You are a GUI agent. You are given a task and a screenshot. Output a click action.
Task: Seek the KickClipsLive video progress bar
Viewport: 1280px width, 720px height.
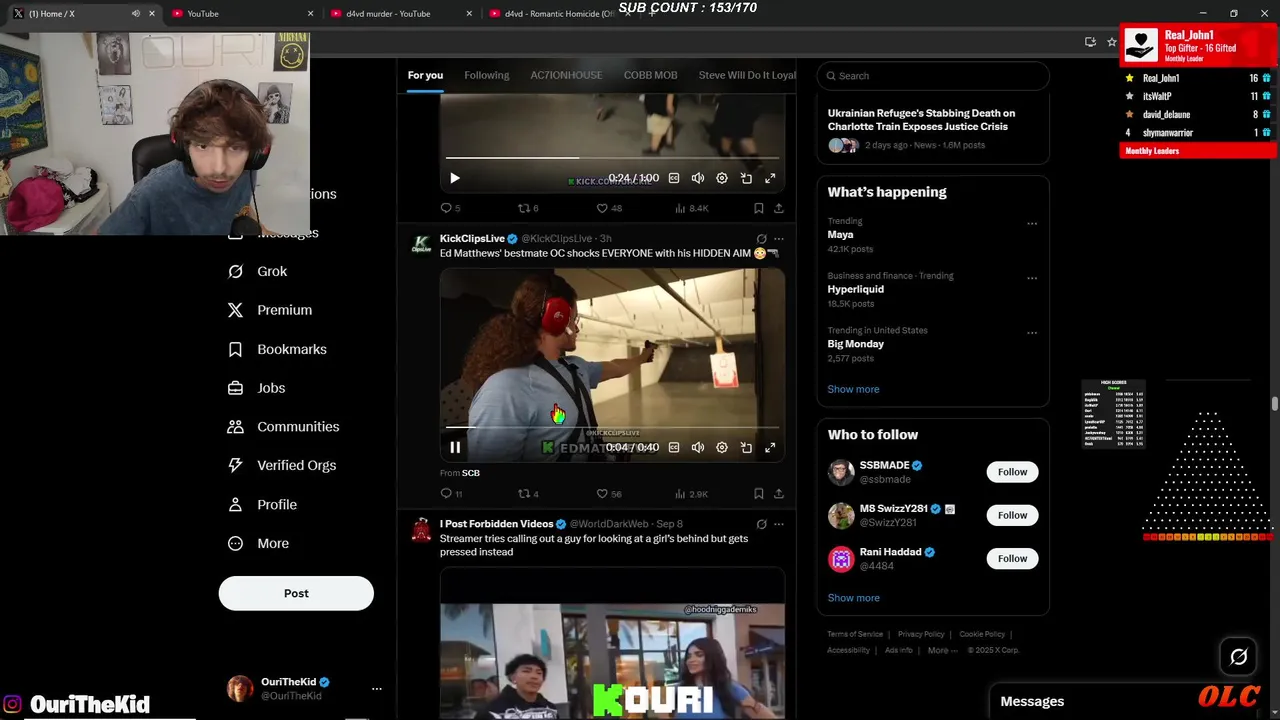pyautogui.click(x=612, y=428)
